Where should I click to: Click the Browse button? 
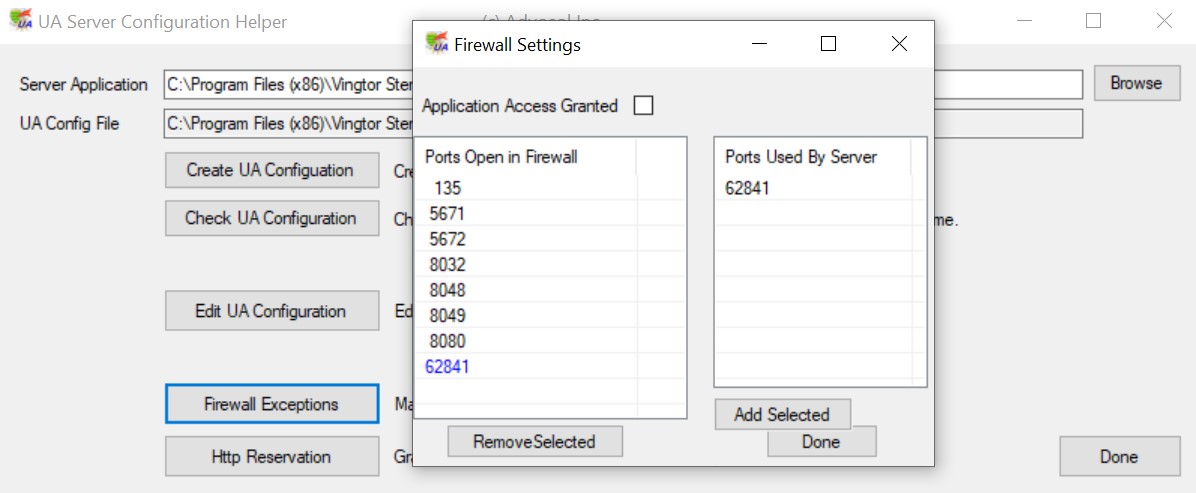click(1136, 84)
